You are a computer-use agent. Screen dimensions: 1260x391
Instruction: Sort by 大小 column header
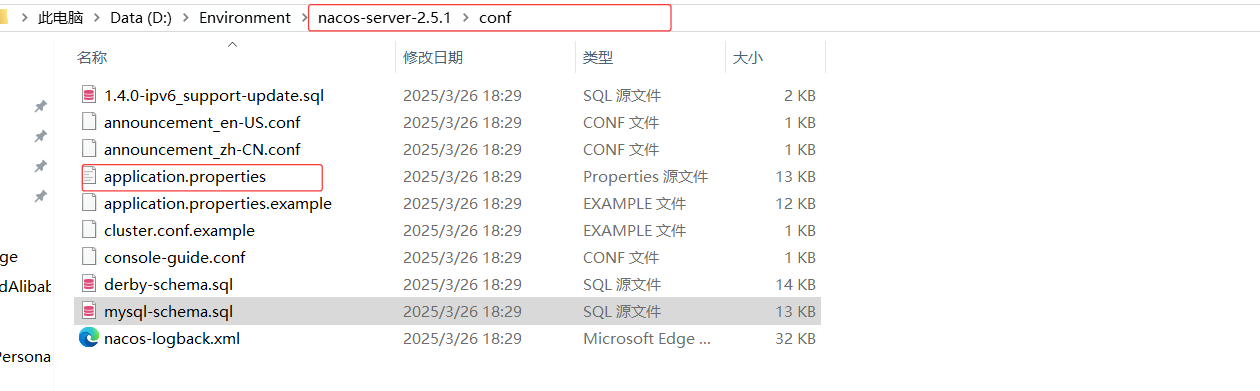(747, 58)
